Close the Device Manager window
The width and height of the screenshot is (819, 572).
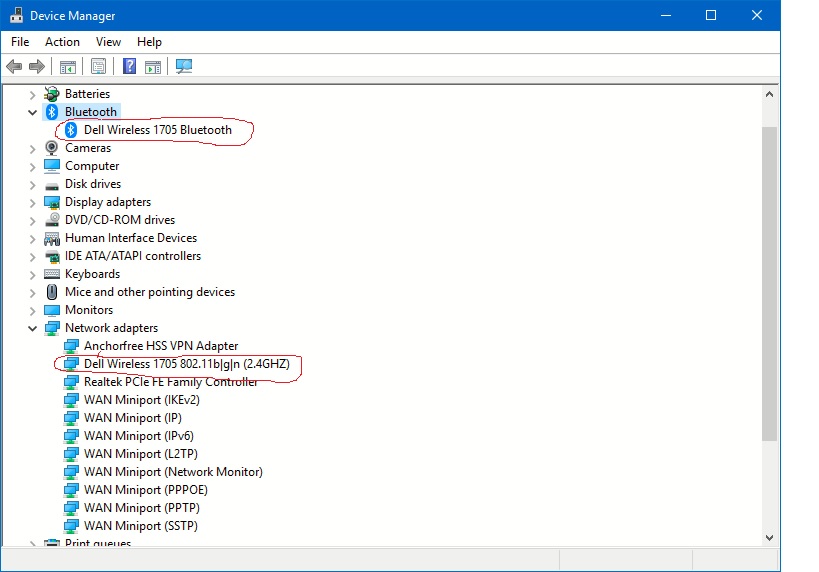[757, 15]
